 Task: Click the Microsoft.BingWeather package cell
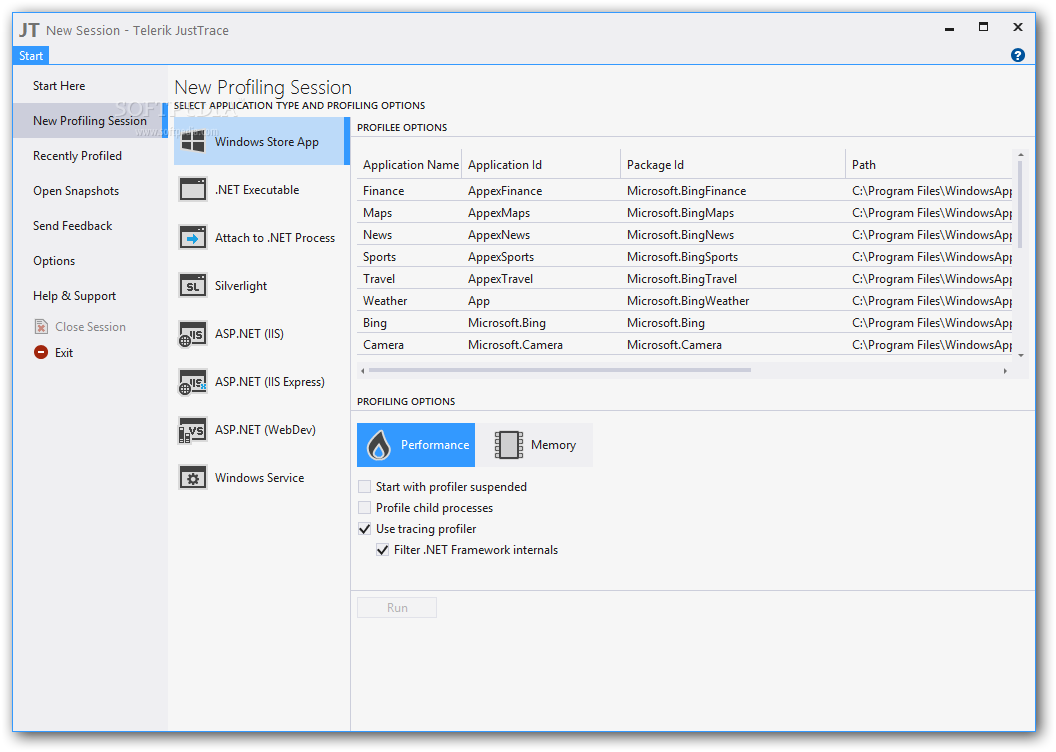688,301
